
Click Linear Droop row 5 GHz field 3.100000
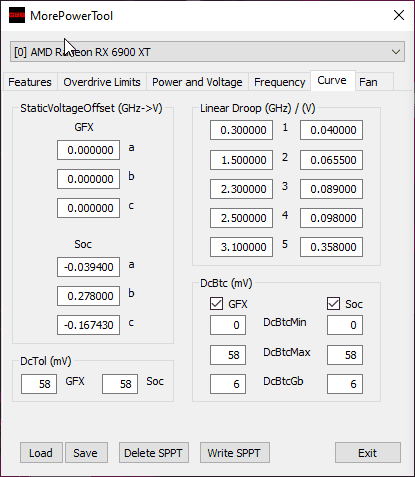241,247
